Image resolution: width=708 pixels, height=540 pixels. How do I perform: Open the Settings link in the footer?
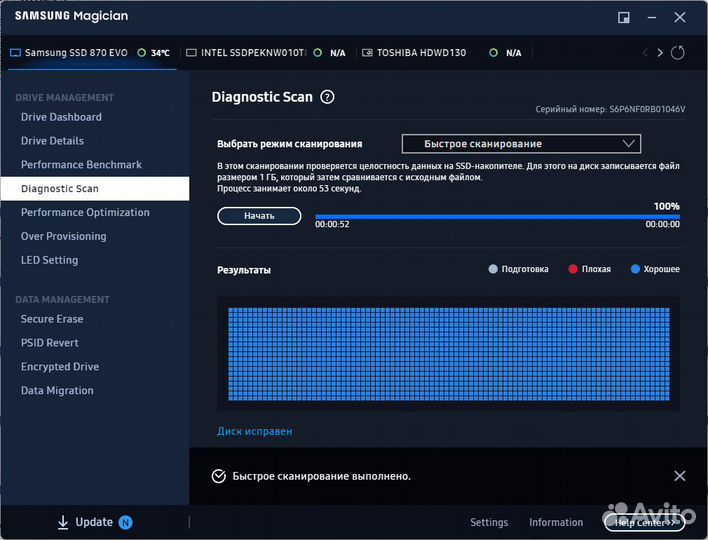coord(489,522)
